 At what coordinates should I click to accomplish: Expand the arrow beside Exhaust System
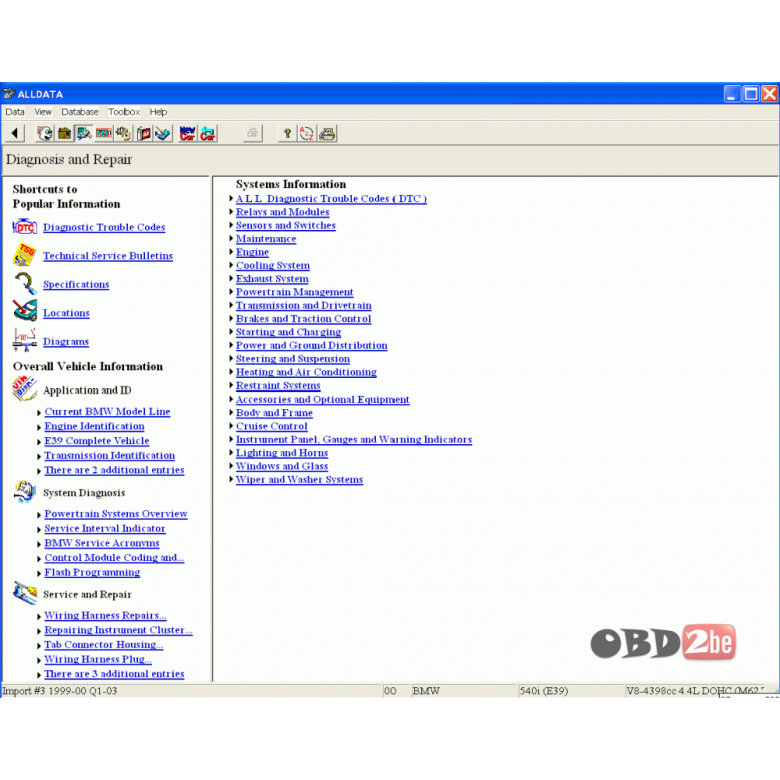tap(231, 279)
